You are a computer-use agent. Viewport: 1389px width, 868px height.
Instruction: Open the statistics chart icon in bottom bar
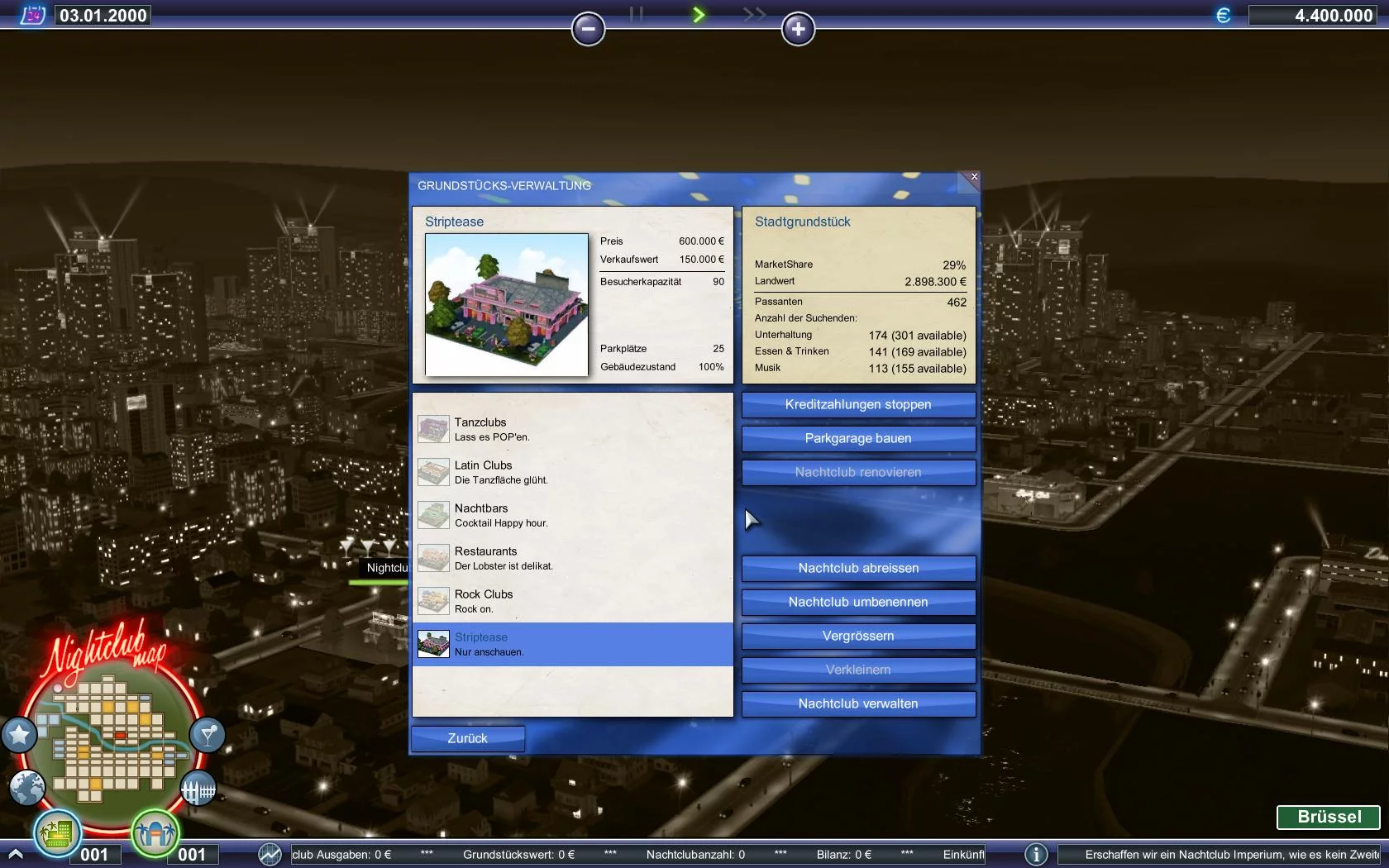point(270,854)
